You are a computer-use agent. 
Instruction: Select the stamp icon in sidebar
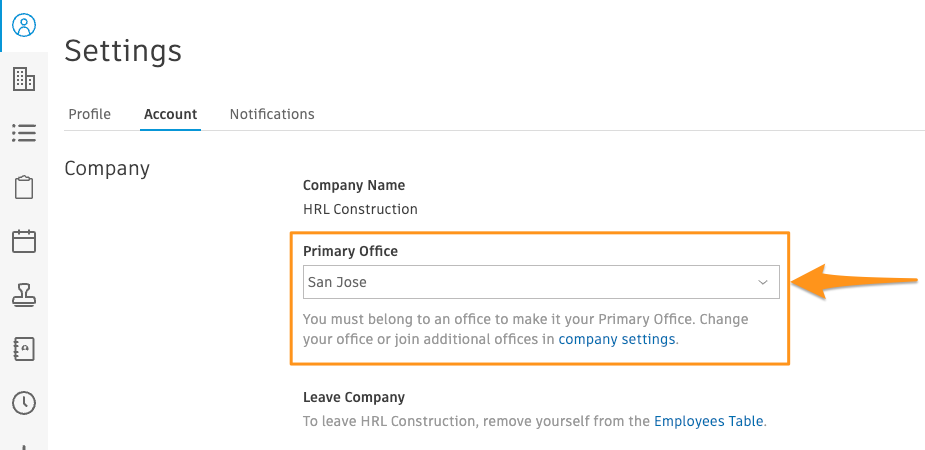(x=24, y=294)
